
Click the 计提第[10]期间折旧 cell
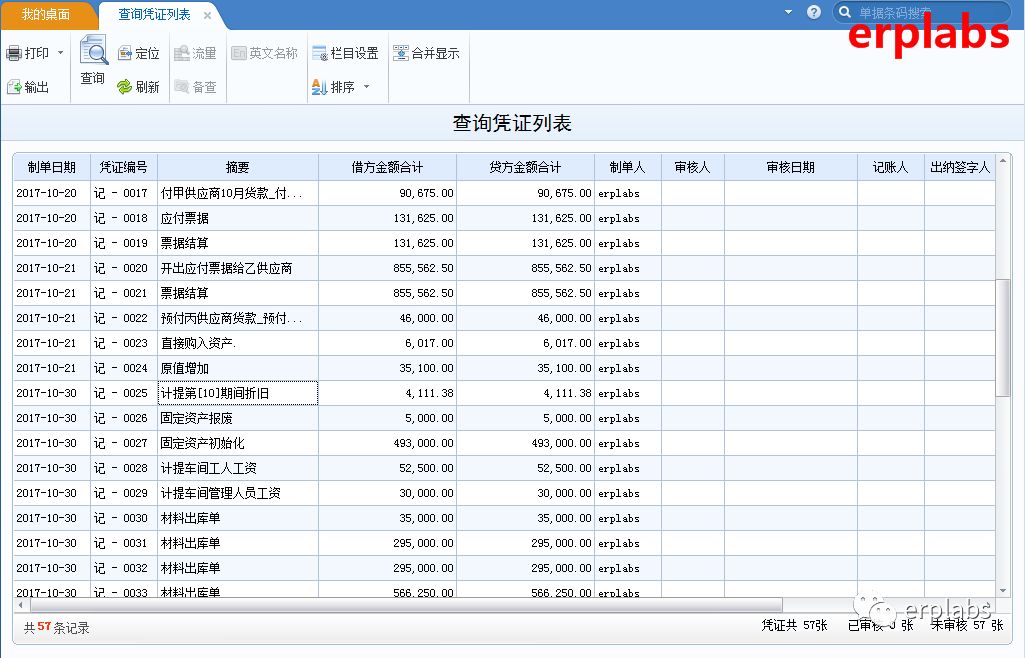pyautogui.click(x=237, y=393)
